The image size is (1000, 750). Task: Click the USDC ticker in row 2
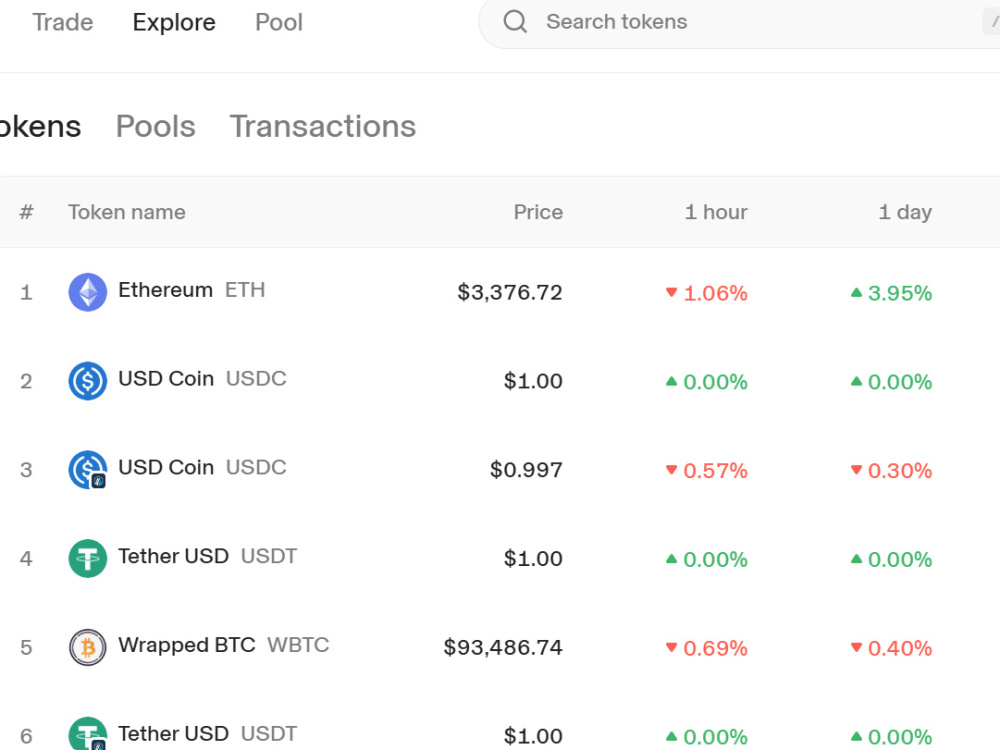pyautogui.click(x=256, y=378)
